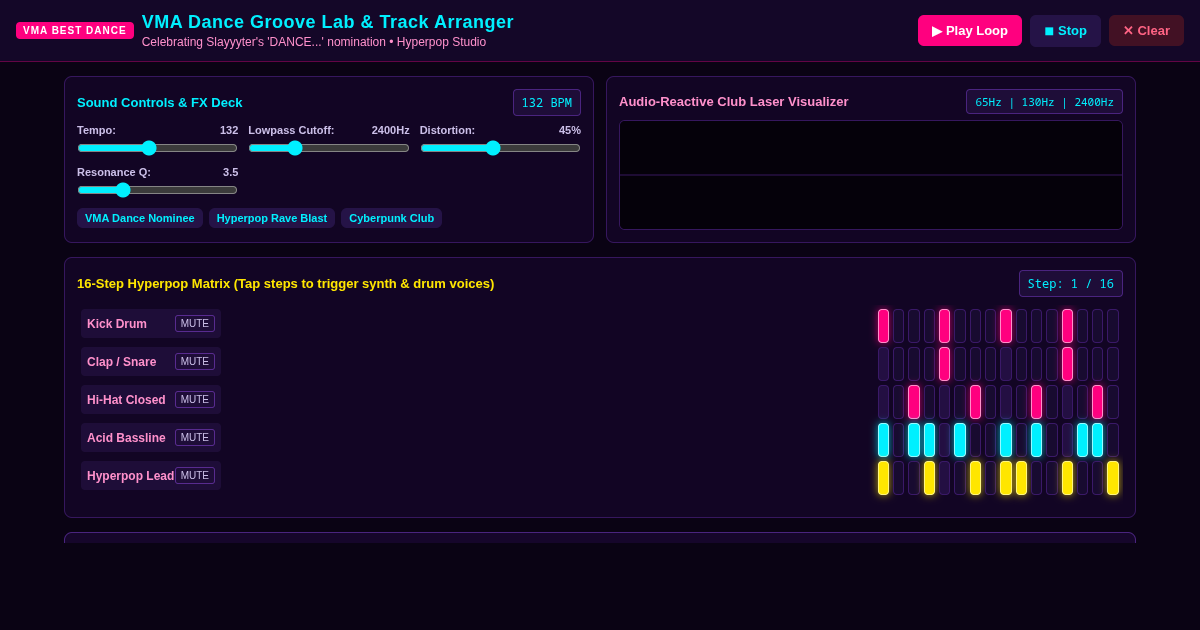Turn off Acid Bassline step 3
1200x630 pixels.
914,440
